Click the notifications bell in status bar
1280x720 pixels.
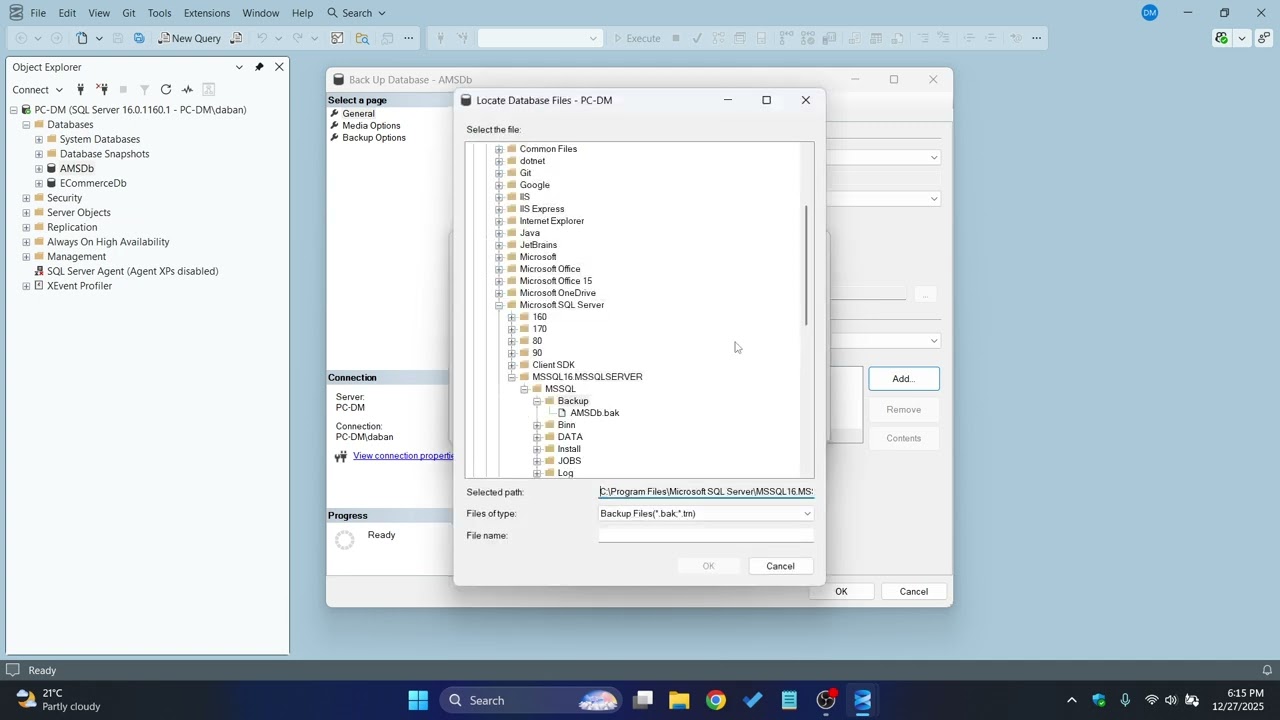pos(1267,670)
